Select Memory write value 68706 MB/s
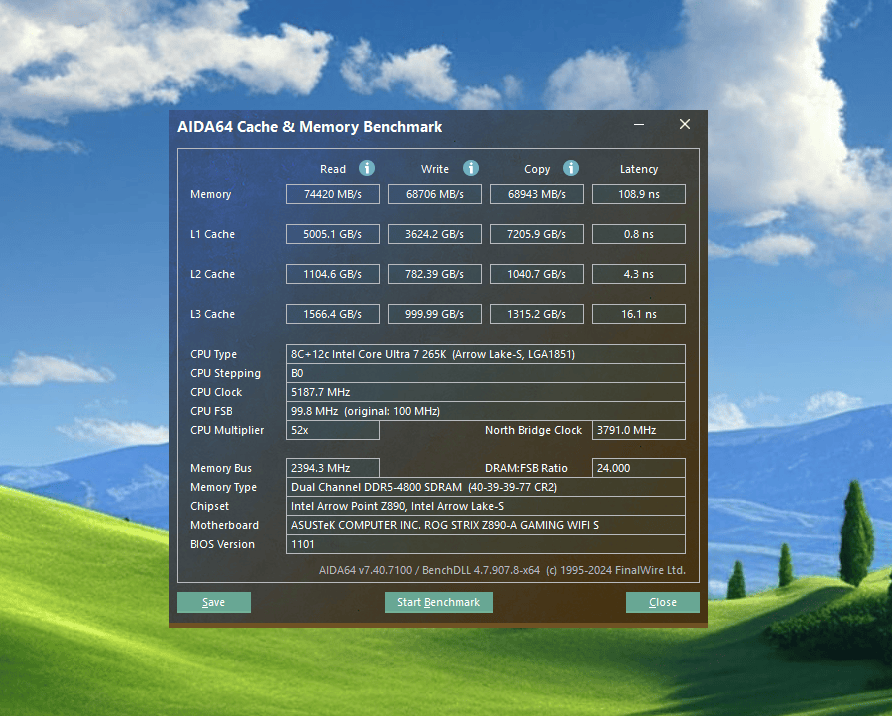Viewport: 892px width, 716px height. click(435, 194)
